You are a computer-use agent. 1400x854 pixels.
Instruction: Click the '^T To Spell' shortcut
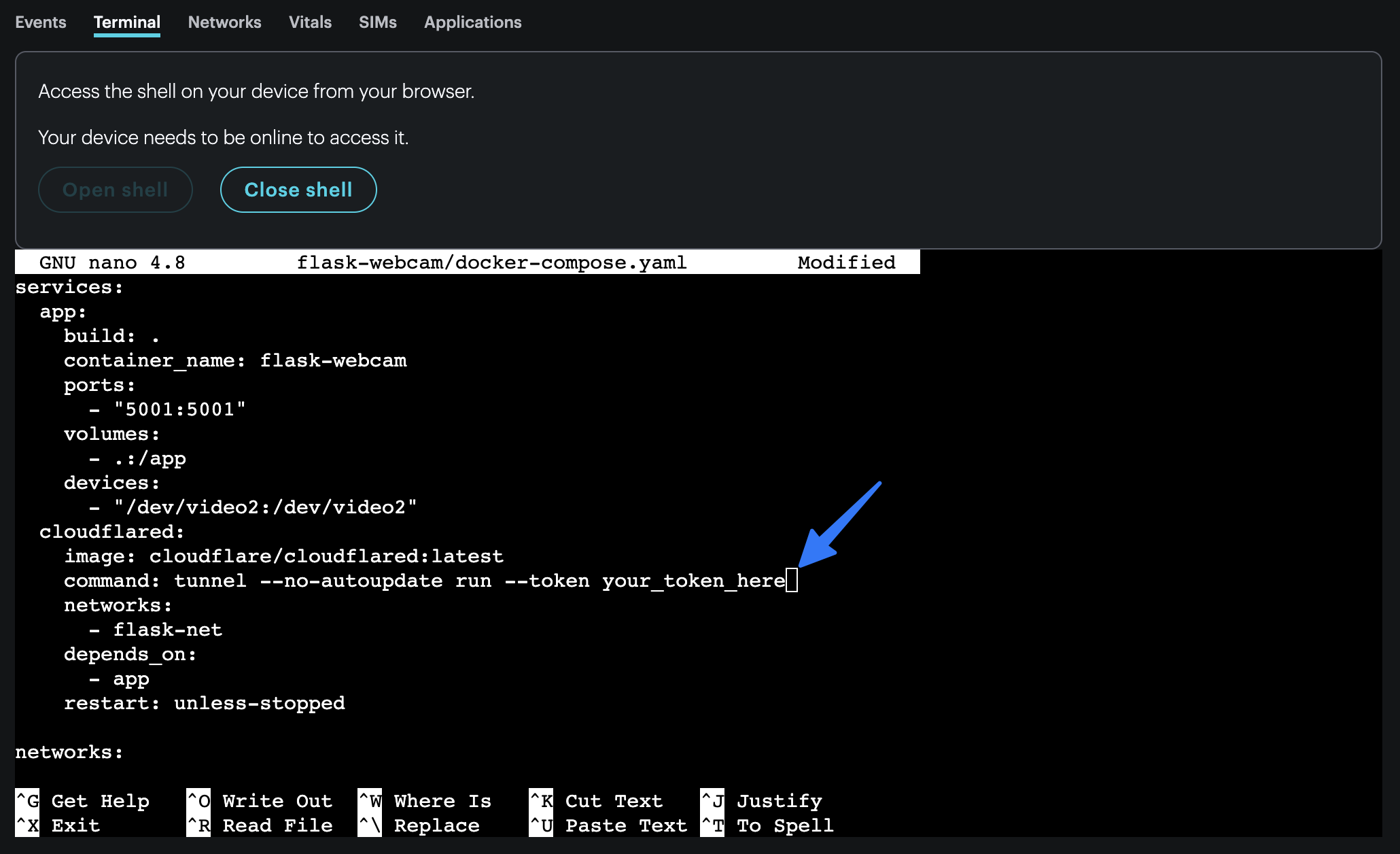767,825
